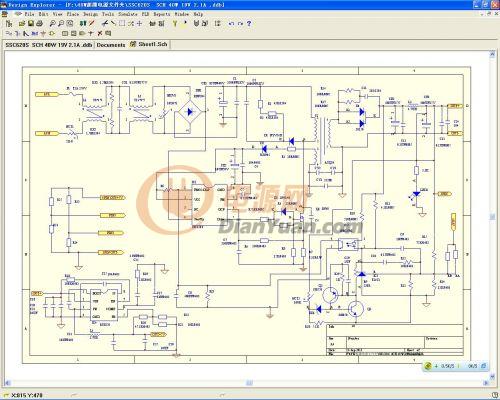
Task: Select inside area with the dashed-rectangle icon
Action: click(x=122, y=23)
